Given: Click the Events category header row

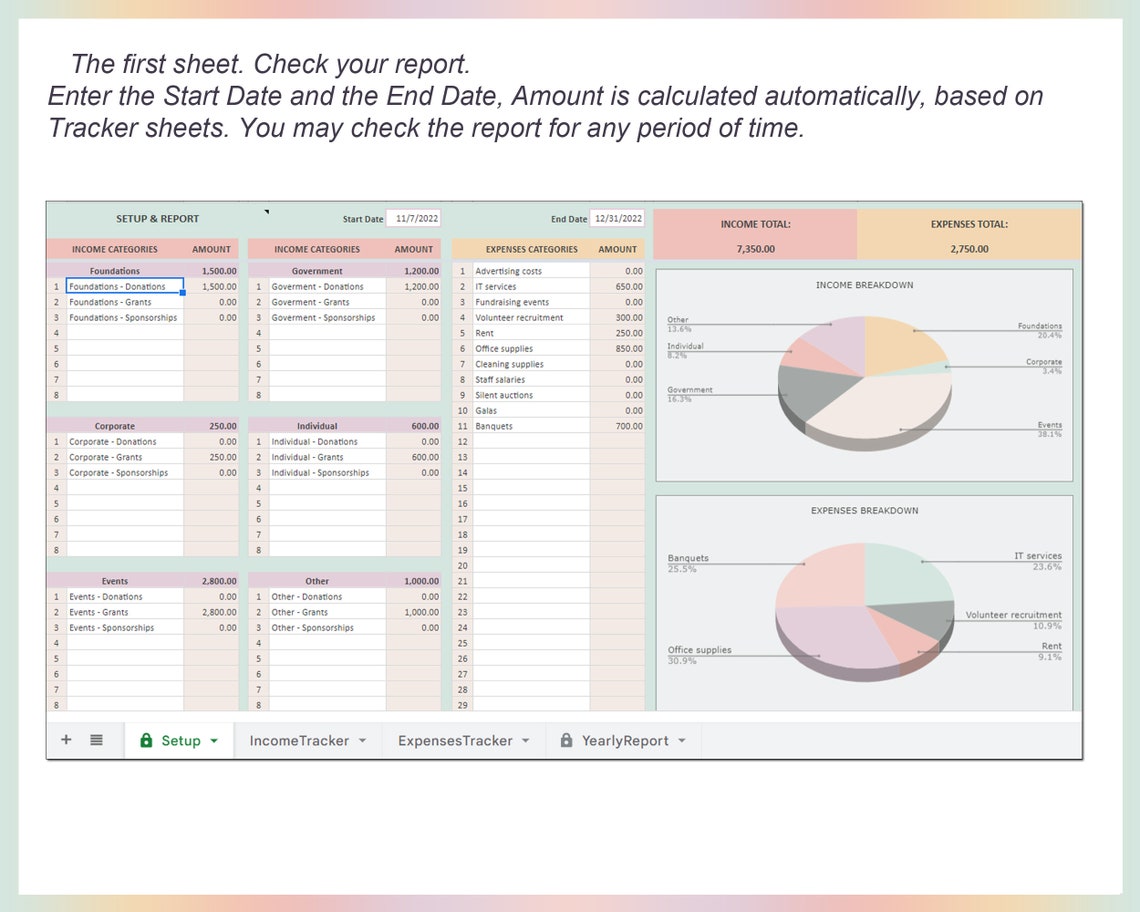Looking at the screenshot, I should coord(142,580).
